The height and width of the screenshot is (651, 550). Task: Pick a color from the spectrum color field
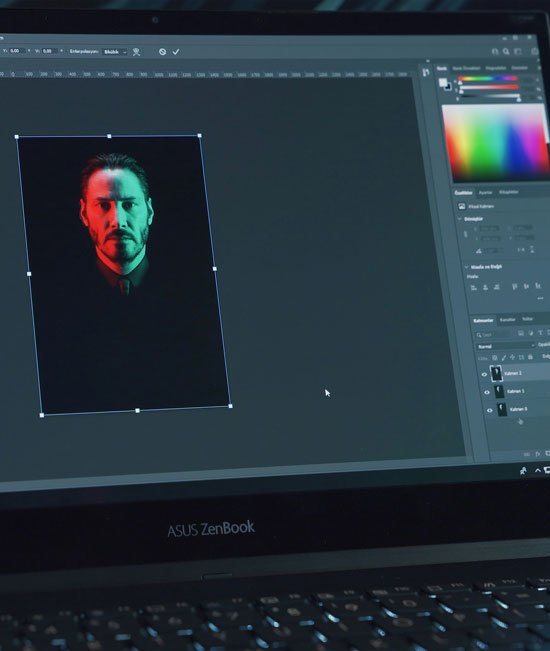coord(496,142)
